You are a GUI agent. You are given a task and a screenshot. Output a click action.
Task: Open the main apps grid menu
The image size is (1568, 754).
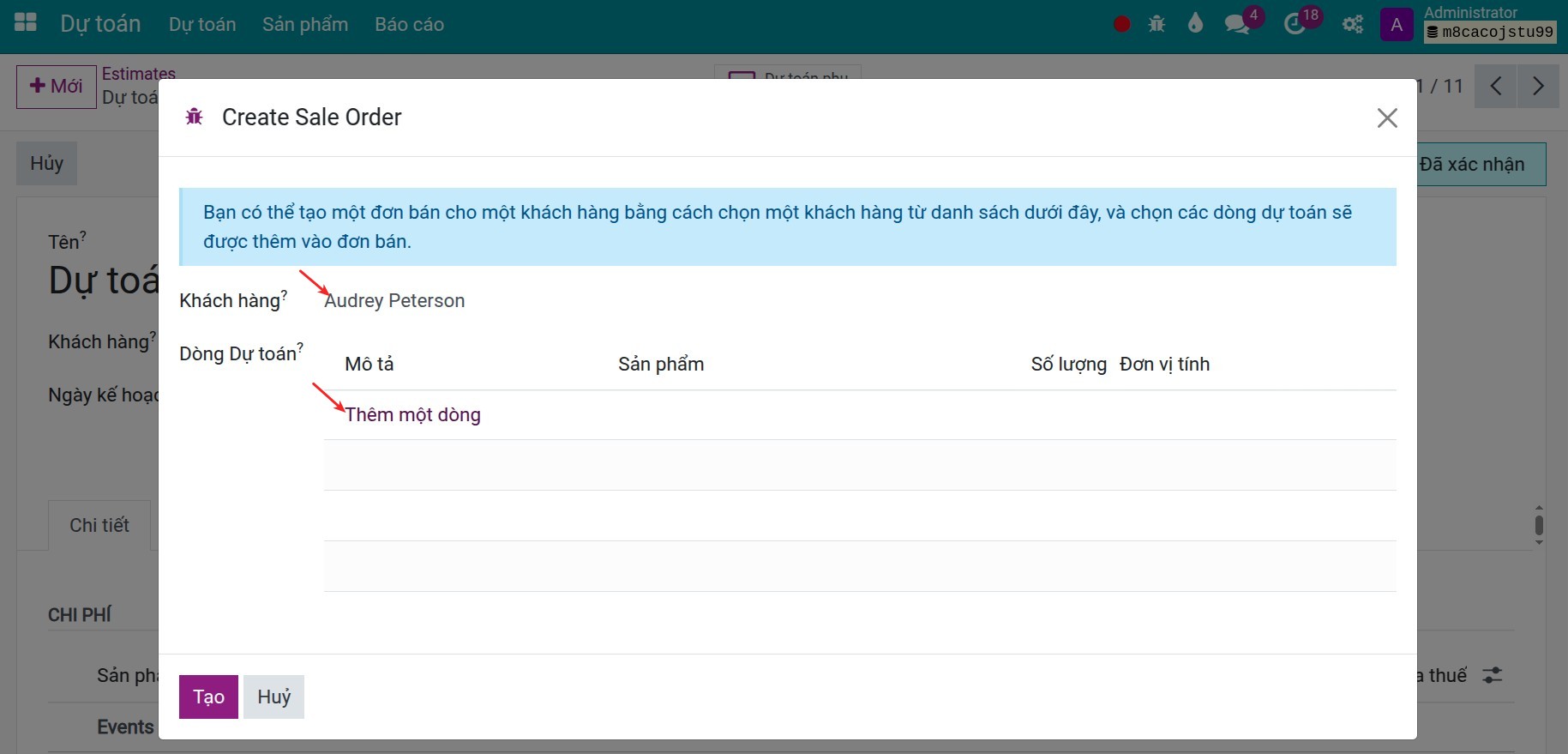26,23
